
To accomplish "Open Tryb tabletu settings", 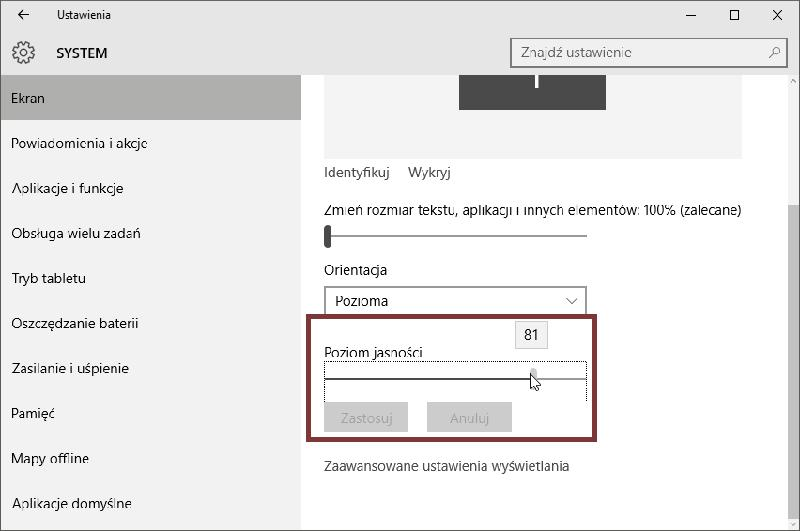I will pyautogui.click(x=151, y=278).
